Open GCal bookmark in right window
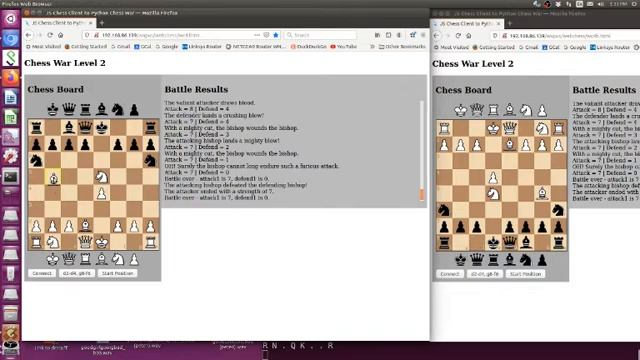640x360 pixels. click(x=550, y=47)
